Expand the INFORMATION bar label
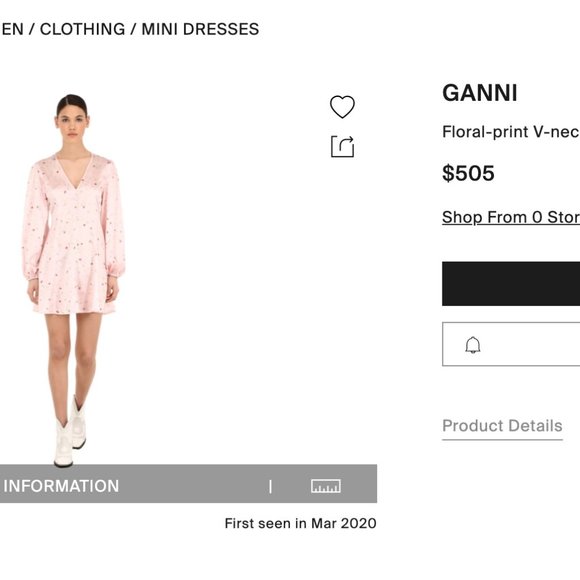This screenshot has height=580, width=580. [61, 486]
